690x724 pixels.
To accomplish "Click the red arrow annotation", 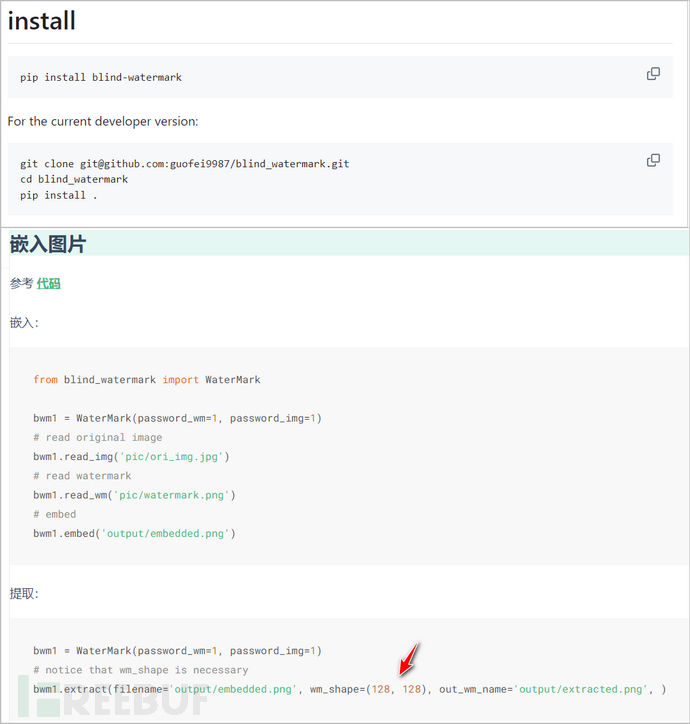I will click(x=410, y=658).
